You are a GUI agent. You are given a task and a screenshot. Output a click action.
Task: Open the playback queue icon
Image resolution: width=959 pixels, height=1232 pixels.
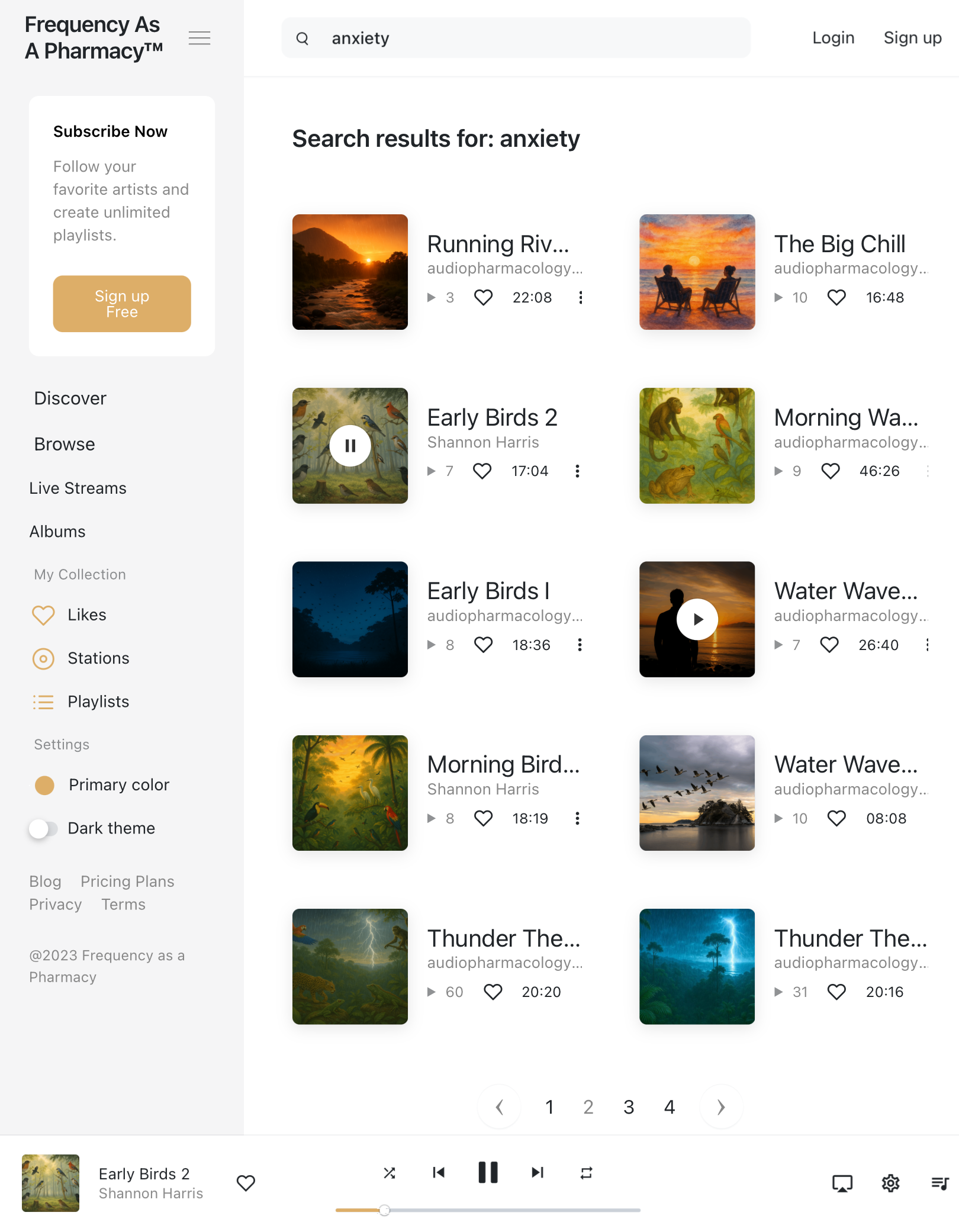click(939, 1183)
